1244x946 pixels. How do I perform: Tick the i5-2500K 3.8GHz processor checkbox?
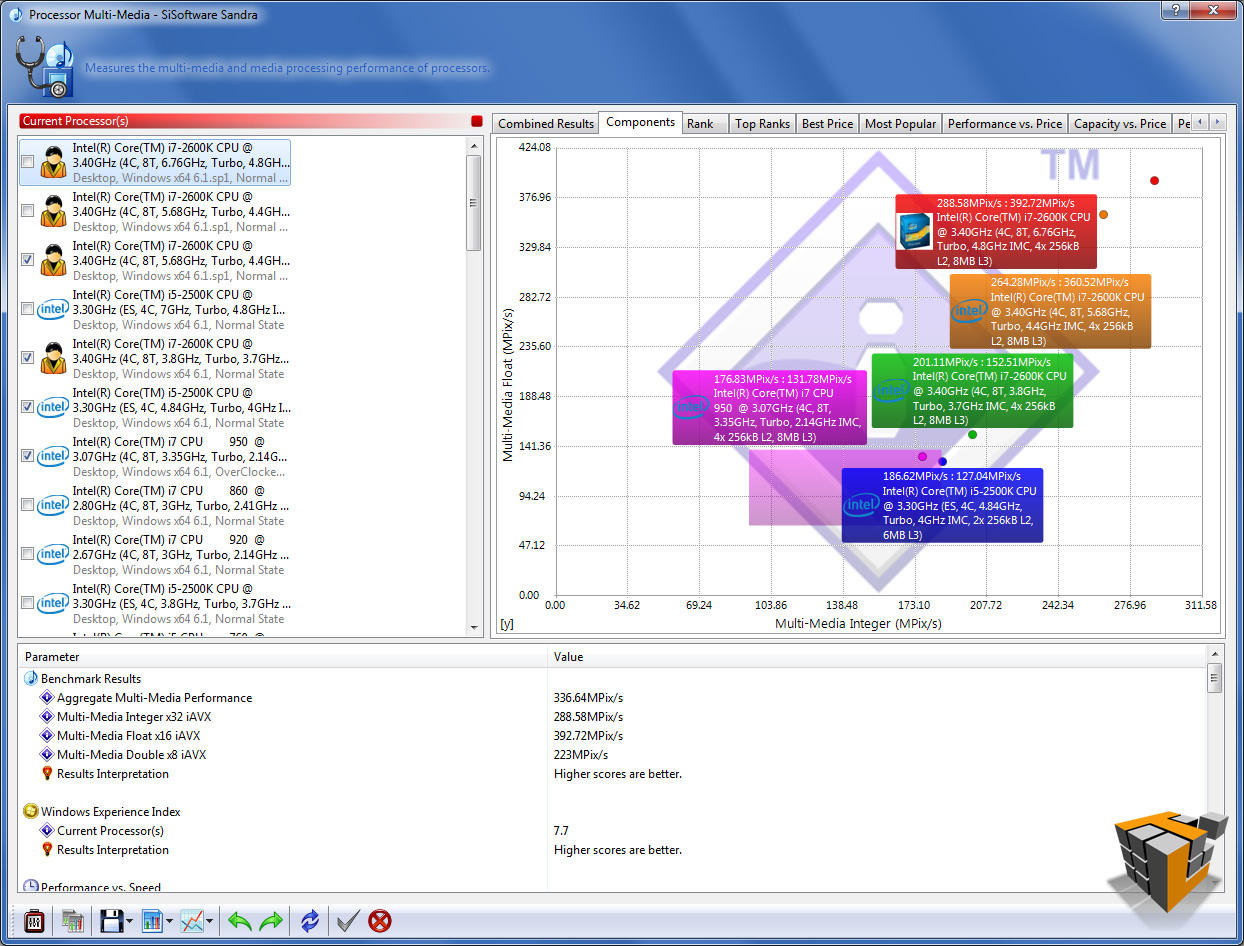click(27, 603)
